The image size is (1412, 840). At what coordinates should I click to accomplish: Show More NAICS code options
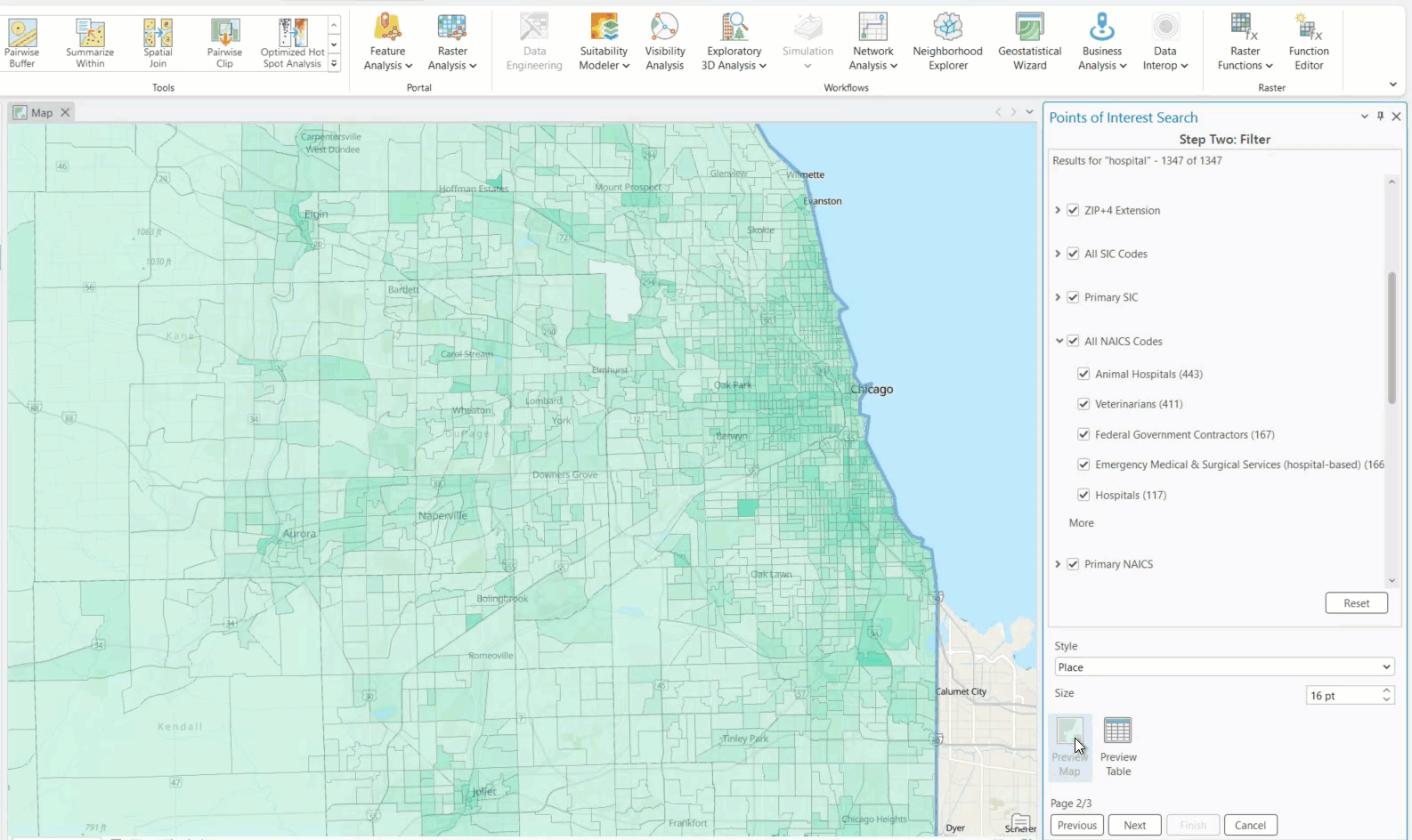tap(1082, 523)
